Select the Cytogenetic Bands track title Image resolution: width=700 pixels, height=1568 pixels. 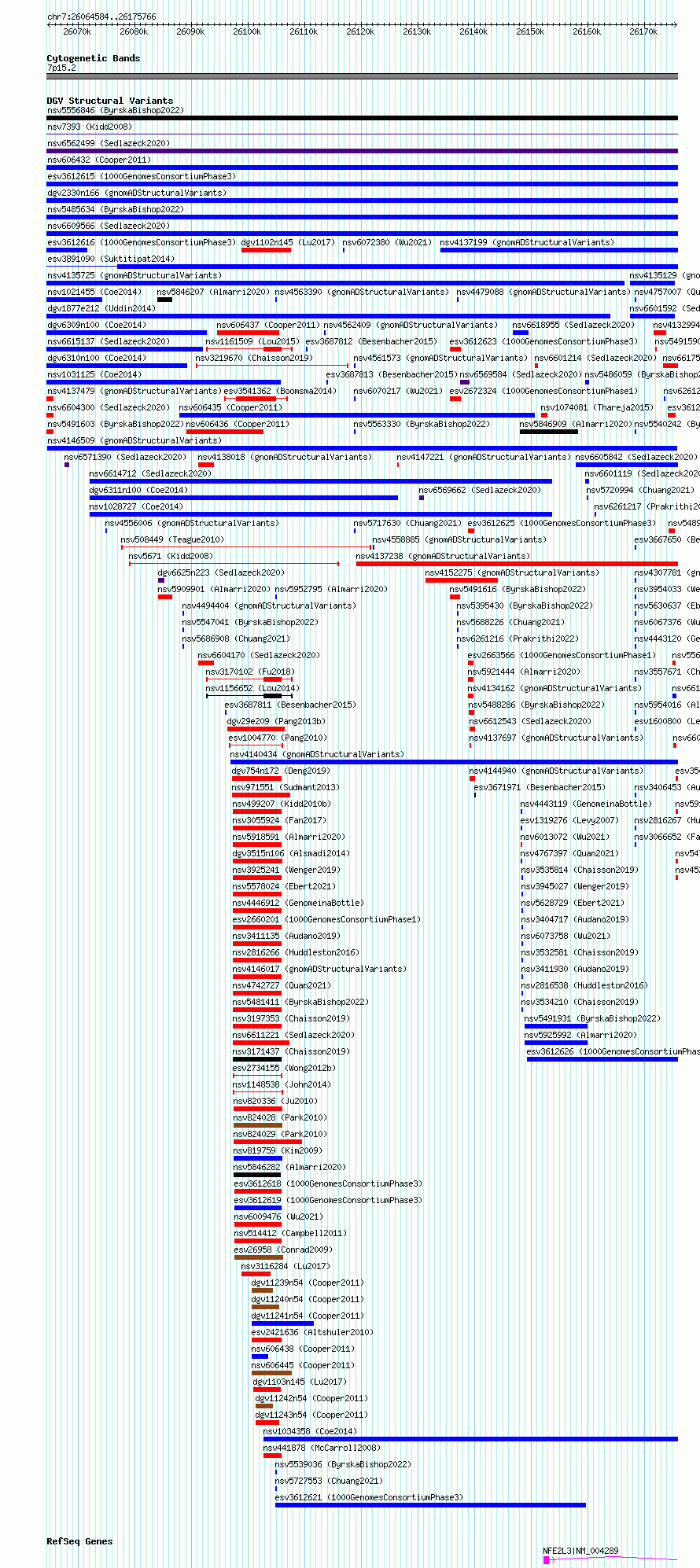click(94, 58)
